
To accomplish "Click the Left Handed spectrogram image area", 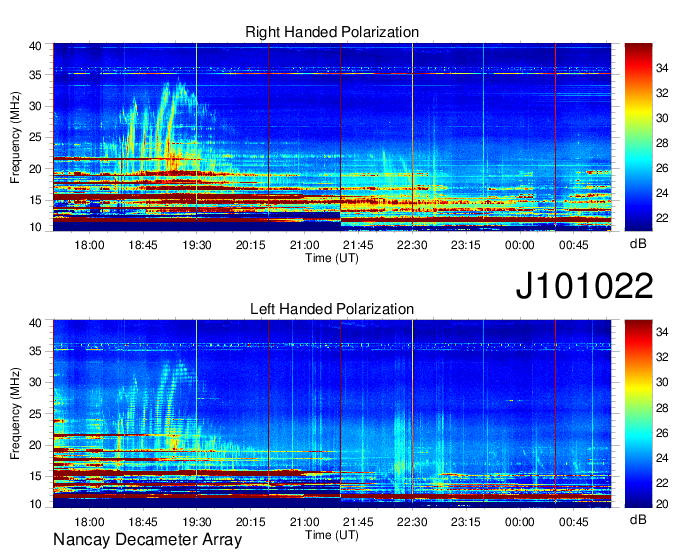I will pos(332,414).
